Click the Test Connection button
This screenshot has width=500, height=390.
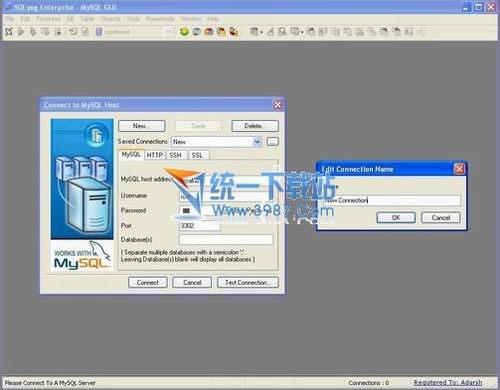[x=248, y=283]
